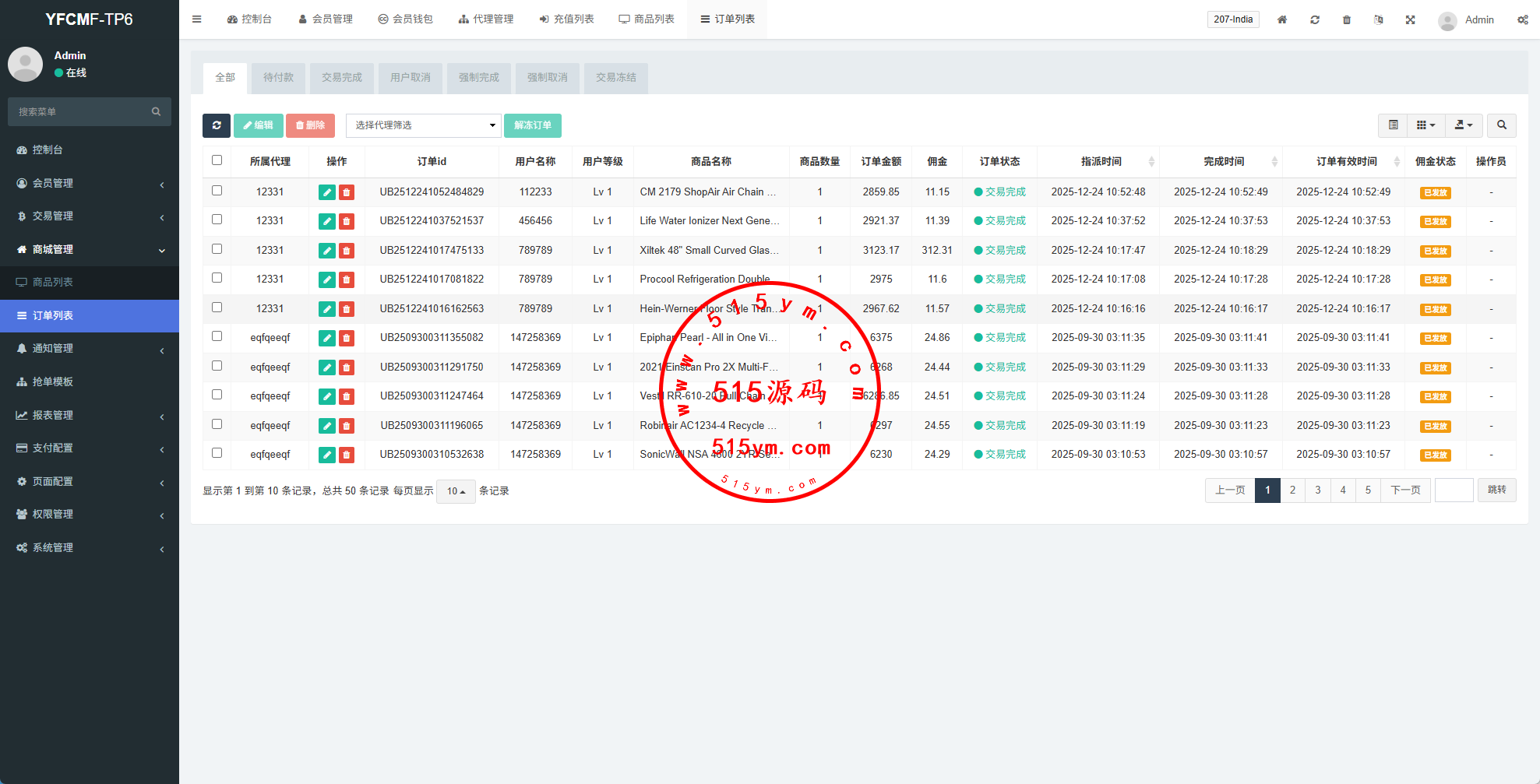Sort by 完成时间 column header
The image size is (1540, 784).
(1224, 161)
